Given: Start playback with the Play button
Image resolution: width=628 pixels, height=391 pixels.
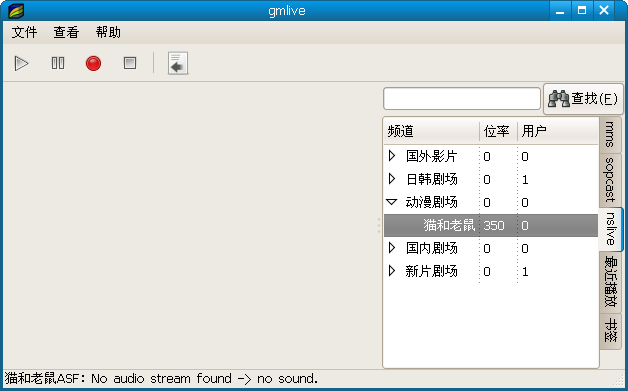Looking at the screenshot, I should pos(21,63).
